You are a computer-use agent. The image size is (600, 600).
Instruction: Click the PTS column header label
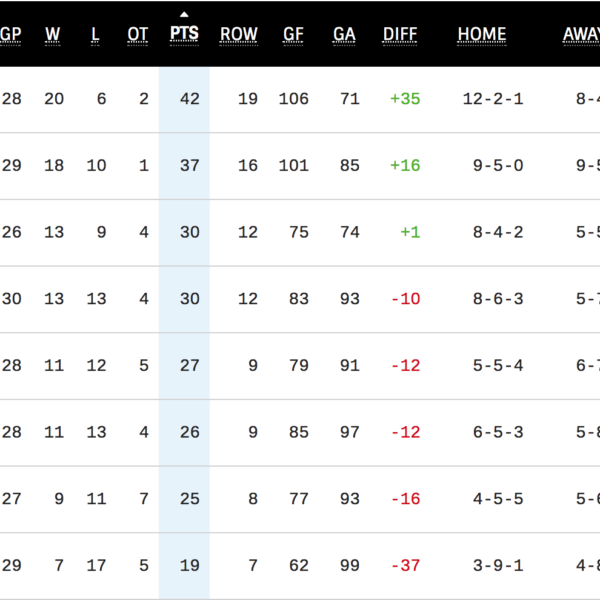click(x=184, y=34)
